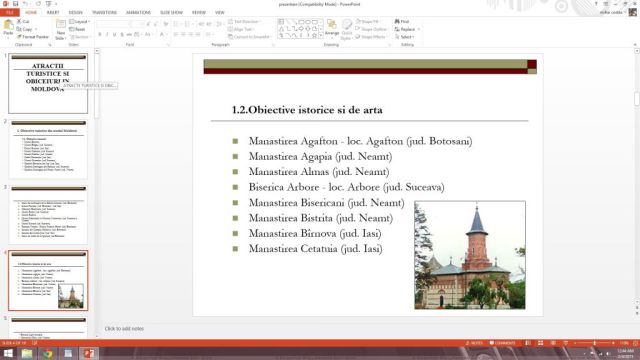Click the Cut command
Viewport: 640px width, 360px height.
[x=23, y=21]
